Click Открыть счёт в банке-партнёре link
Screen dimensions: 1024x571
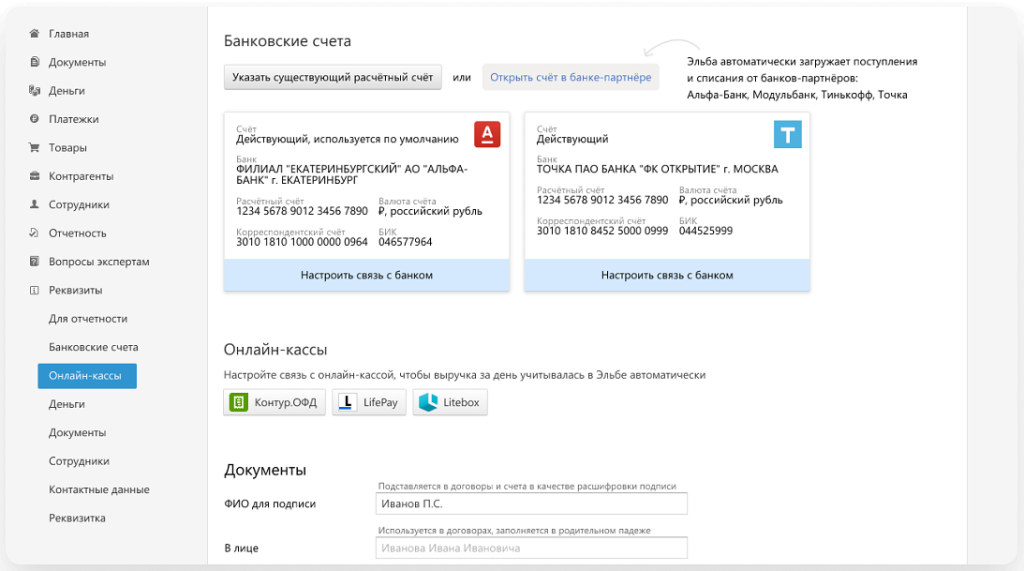(x=570, y=77)
